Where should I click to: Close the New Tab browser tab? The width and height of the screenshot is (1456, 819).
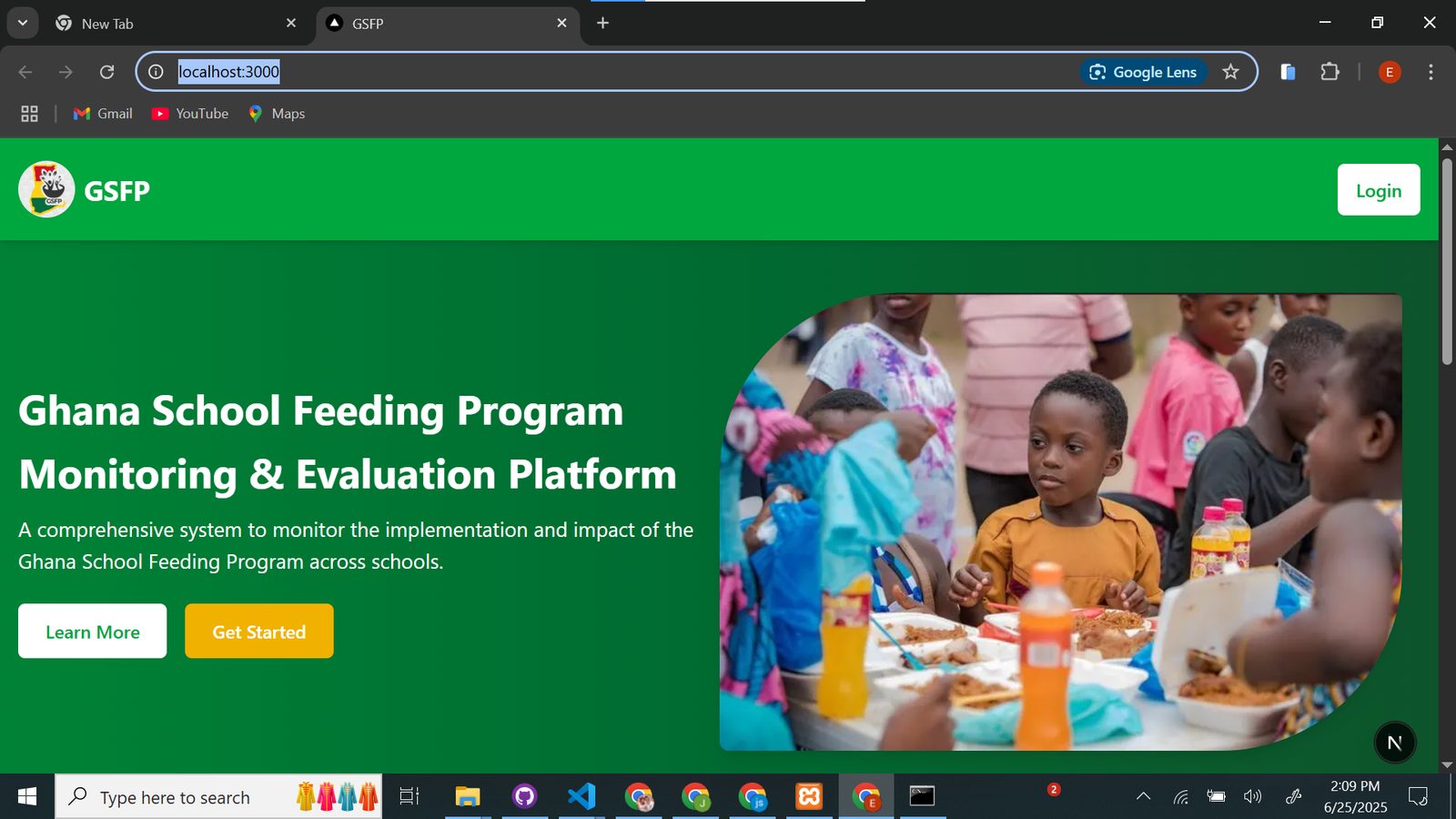coord(291,24)
